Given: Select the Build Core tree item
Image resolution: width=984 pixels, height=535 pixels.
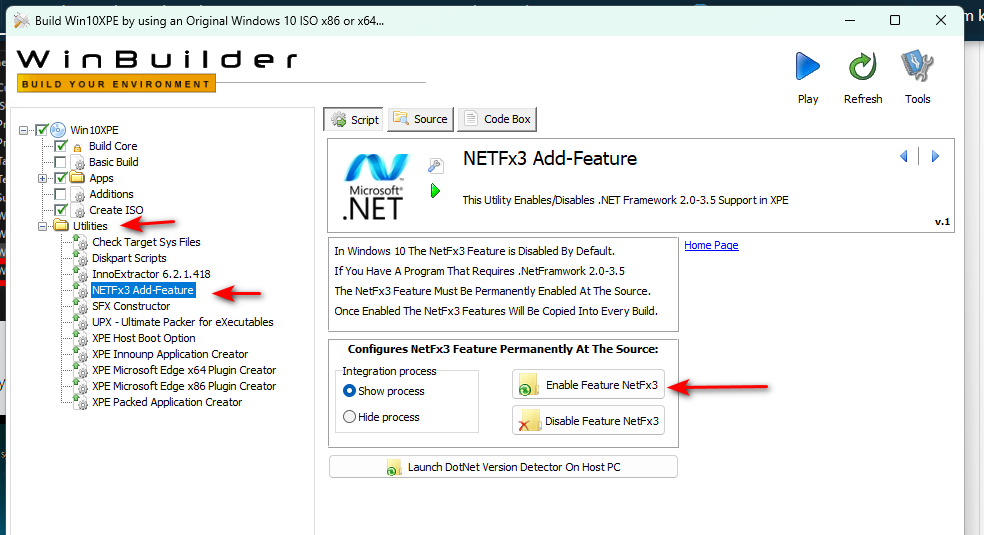Looking at the screenshot, I should coord(113,146).
